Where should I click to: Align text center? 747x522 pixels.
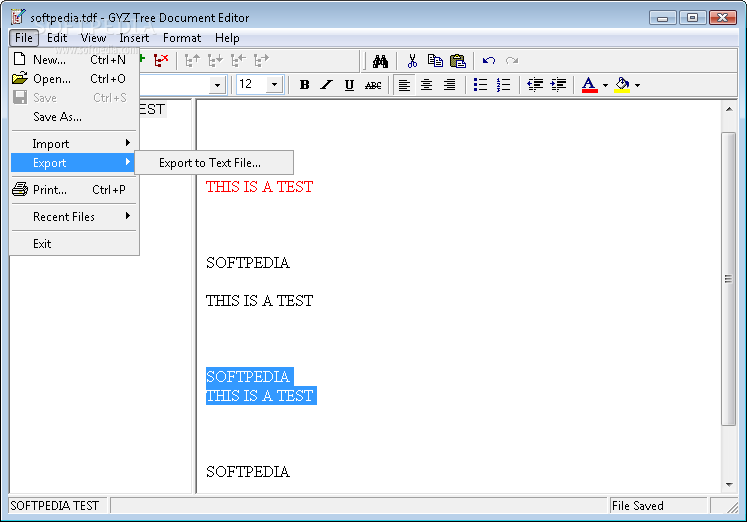click(x=426, y=85)
